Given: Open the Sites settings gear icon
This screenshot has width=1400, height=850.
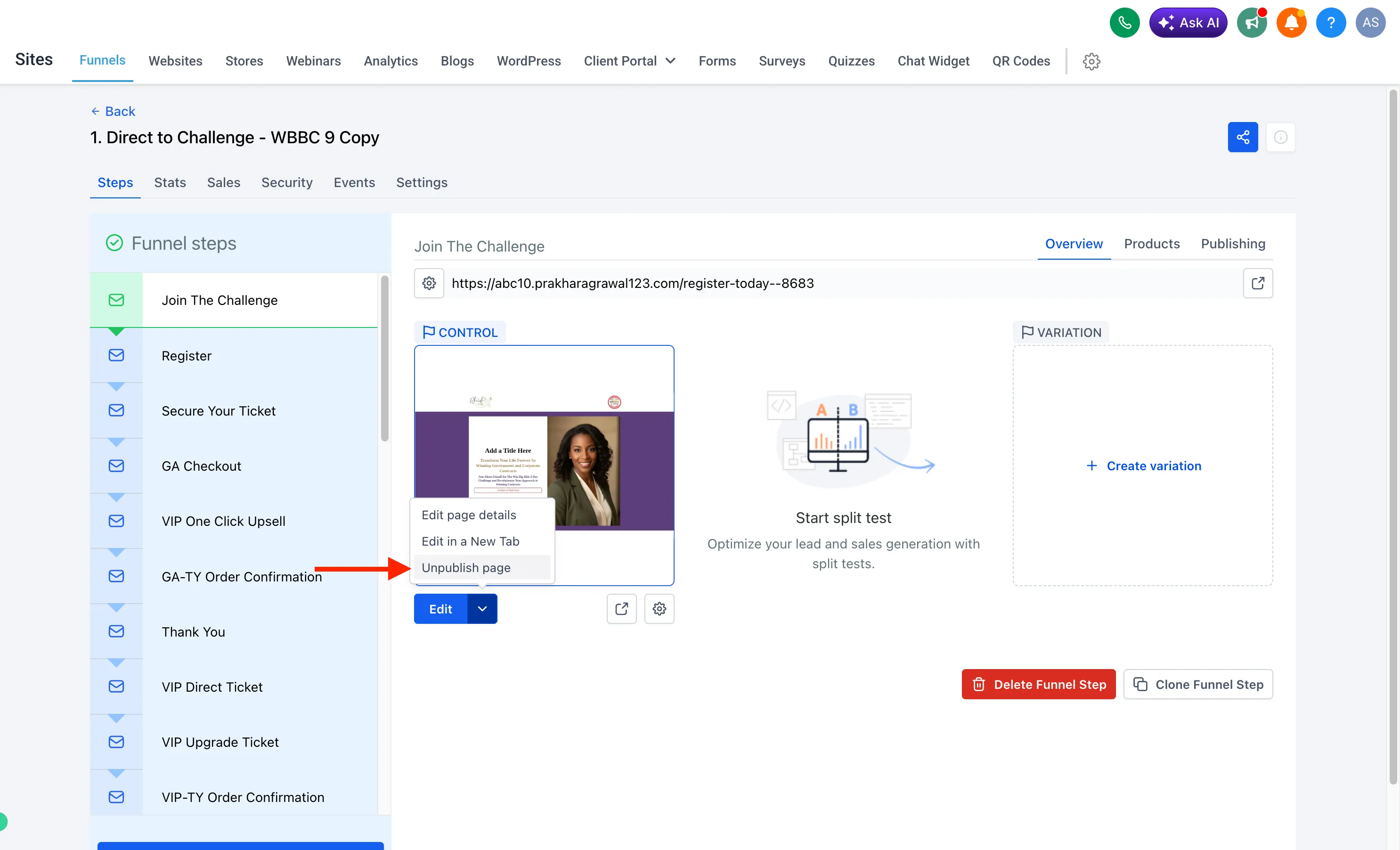Looking at the screenshot, I should pyautogui.click(x=1091, y=61).
